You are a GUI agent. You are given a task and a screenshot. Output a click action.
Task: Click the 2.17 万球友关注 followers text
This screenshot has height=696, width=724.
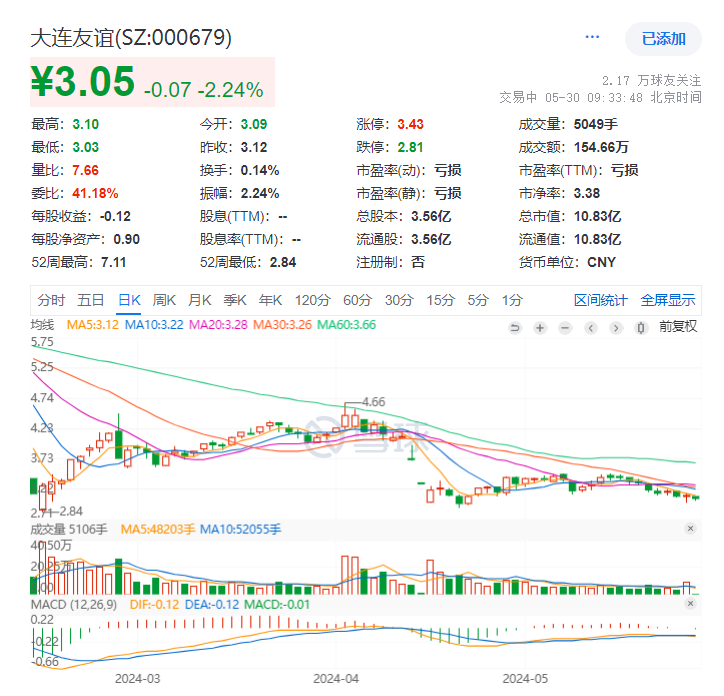pos(652,81)
